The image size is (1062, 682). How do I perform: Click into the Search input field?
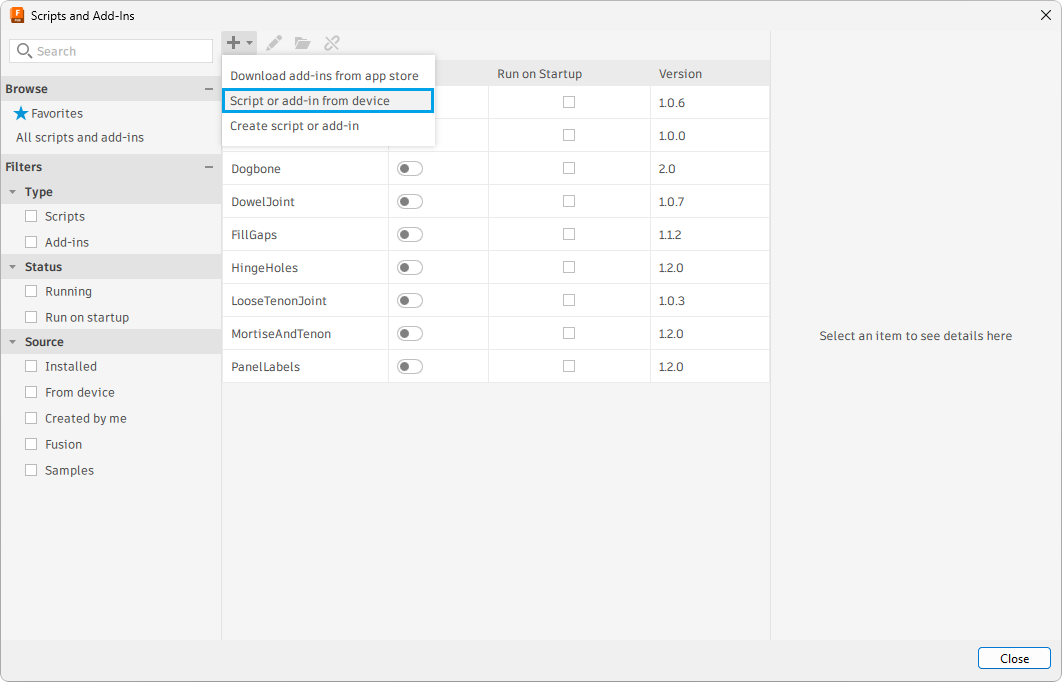(x=120, y=51)
